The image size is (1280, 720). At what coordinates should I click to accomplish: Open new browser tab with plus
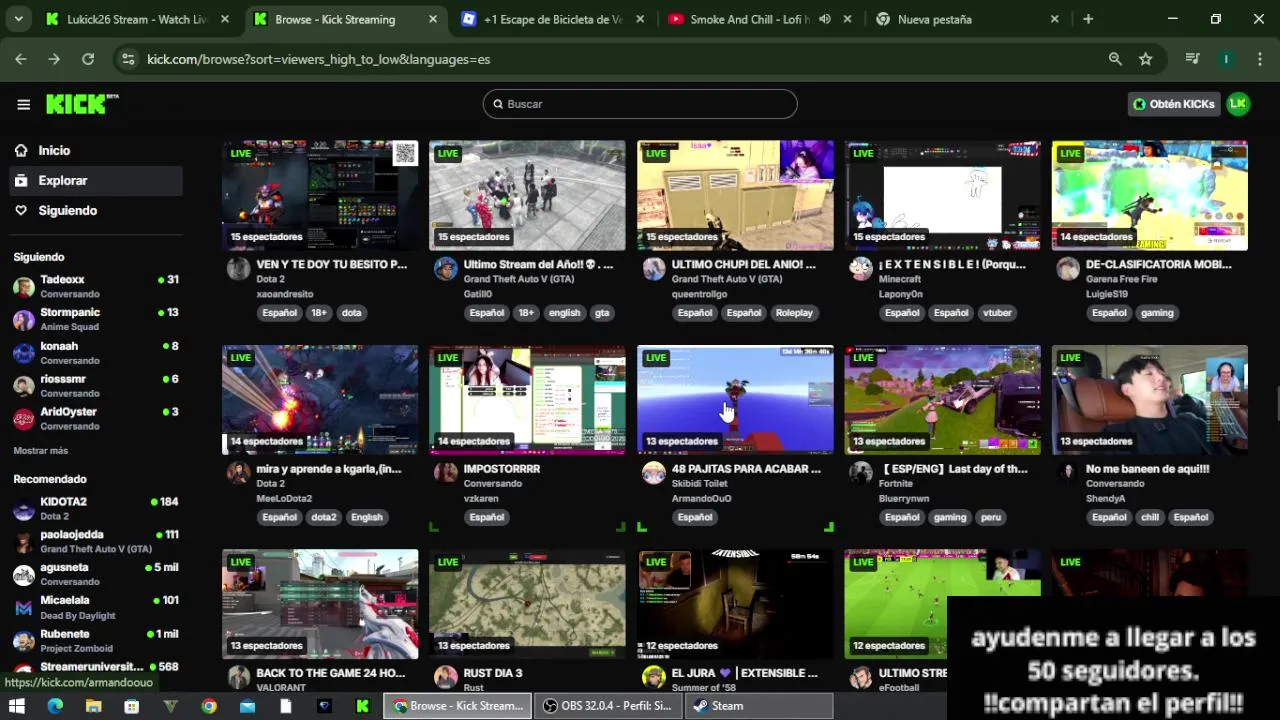point(1088,19)
